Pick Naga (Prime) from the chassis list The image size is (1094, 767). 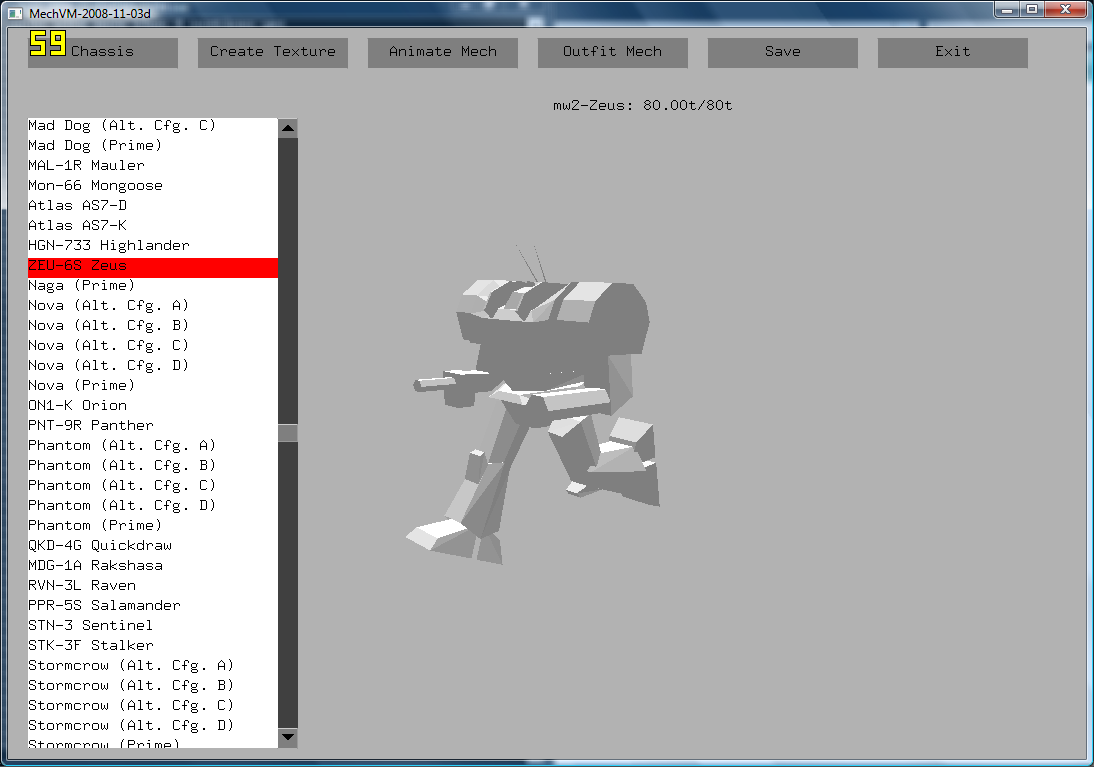[x=81, y=285]
